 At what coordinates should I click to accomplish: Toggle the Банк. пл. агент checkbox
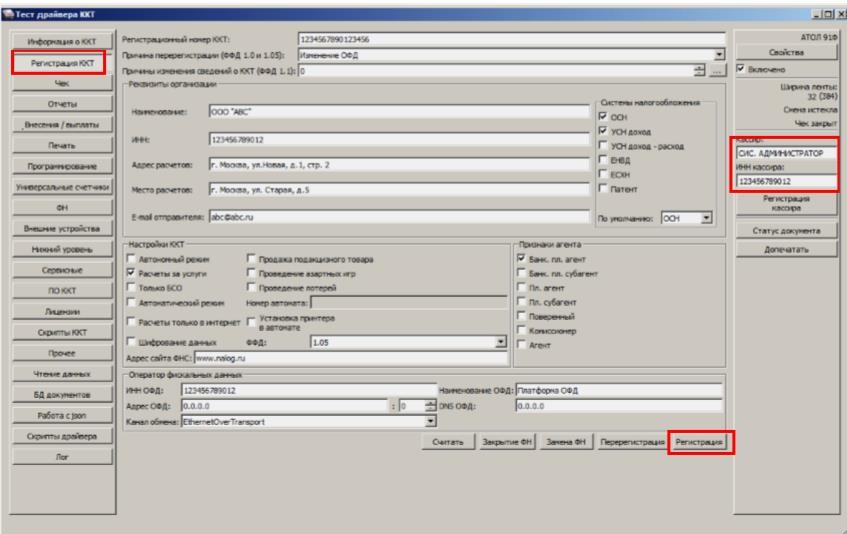click(521, 258)
